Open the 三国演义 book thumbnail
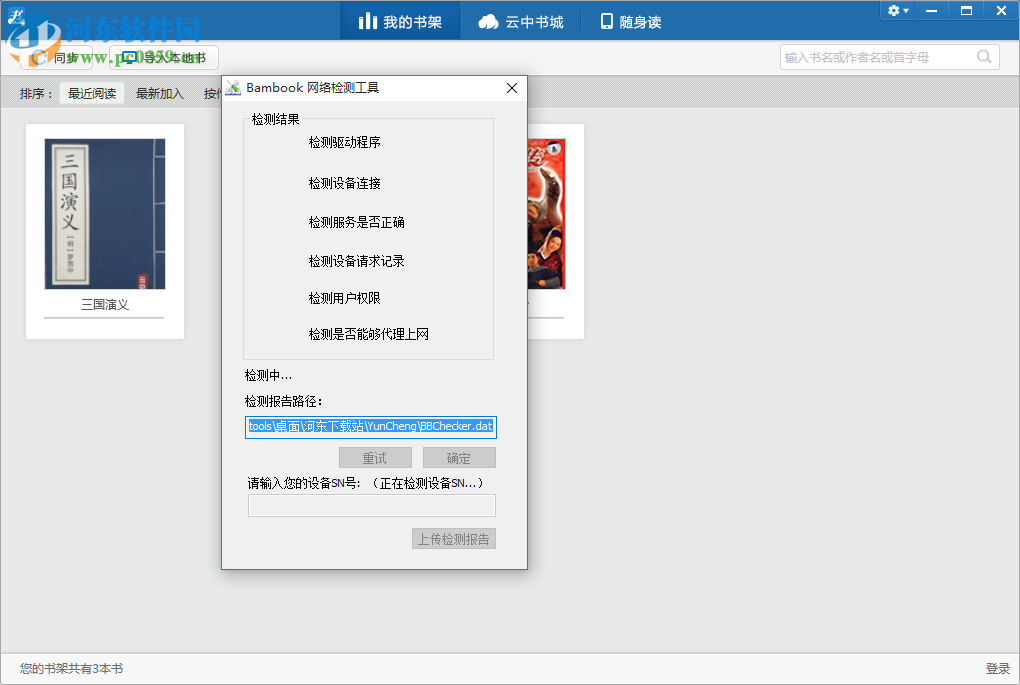The height and width of the screenshot is (685, 1020). coord(104,211)
